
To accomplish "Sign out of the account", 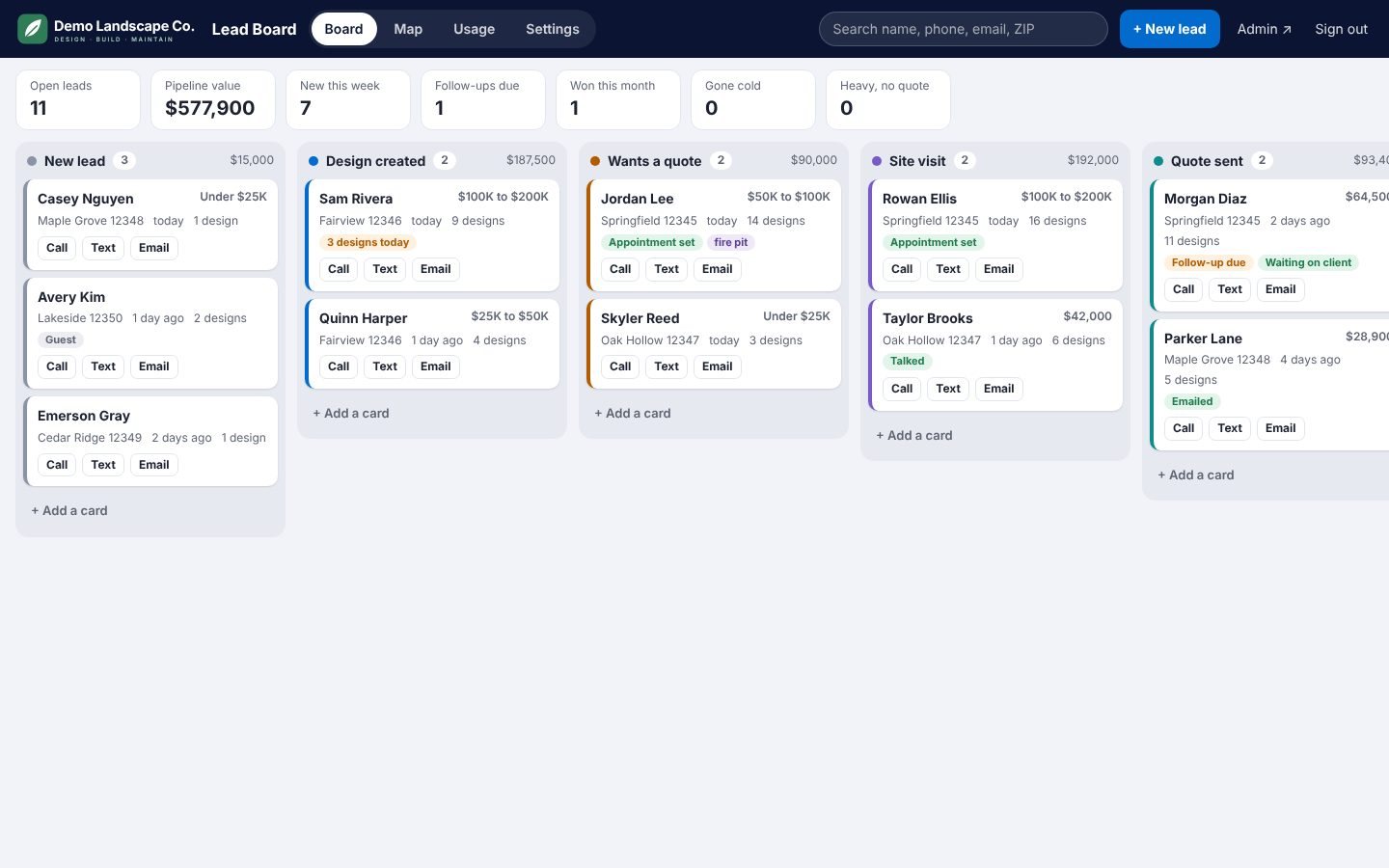I will [1341, 29].
